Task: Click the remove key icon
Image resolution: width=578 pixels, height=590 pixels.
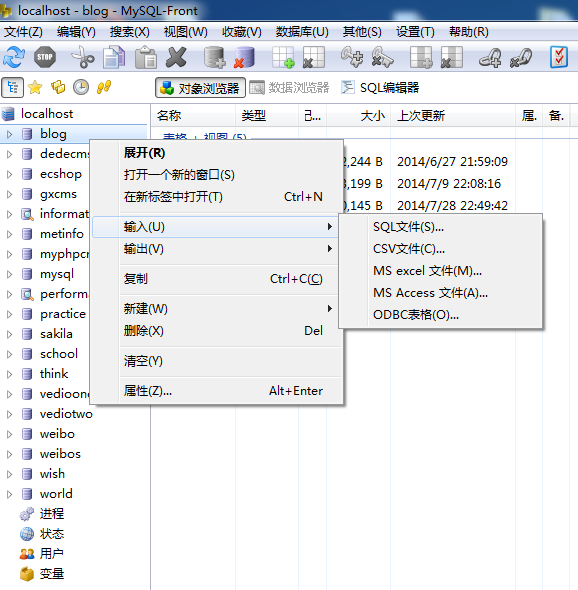Action: (382, 57)
